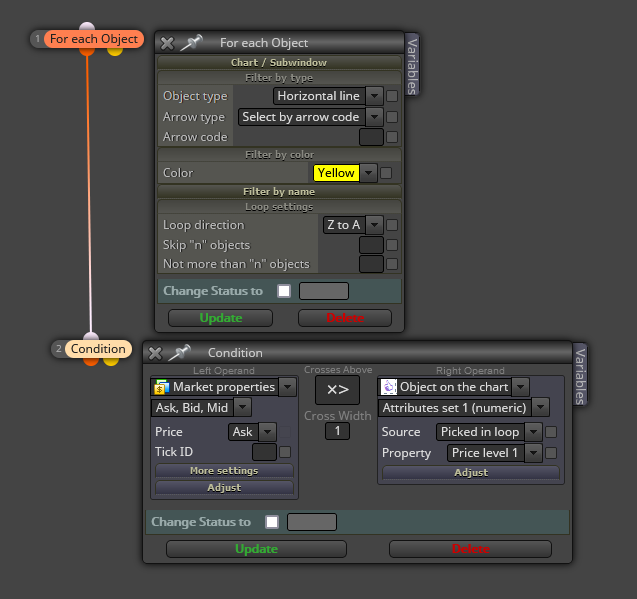Click Adjust under Right Operand
This screenshot has width=637, height=599.
click(471, 473)
